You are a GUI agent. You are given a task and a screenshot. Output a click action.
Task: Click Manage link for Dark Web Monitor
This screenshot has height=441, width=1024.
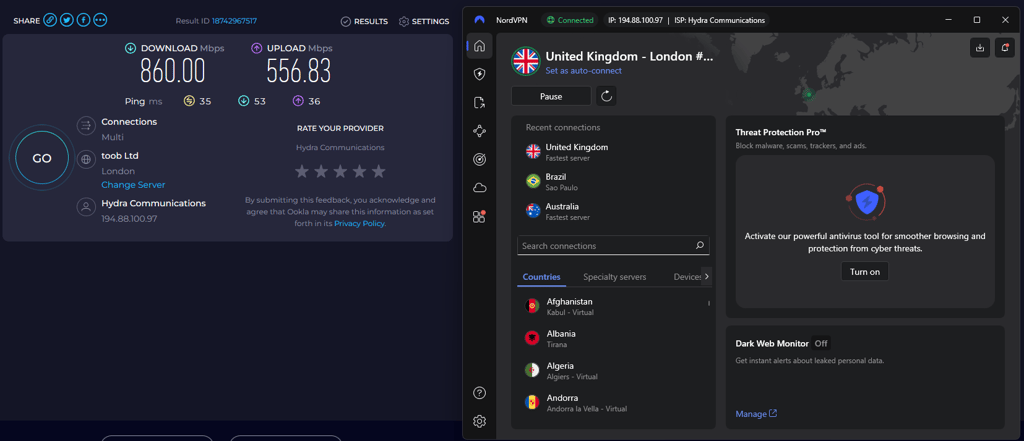coord(756,414)
